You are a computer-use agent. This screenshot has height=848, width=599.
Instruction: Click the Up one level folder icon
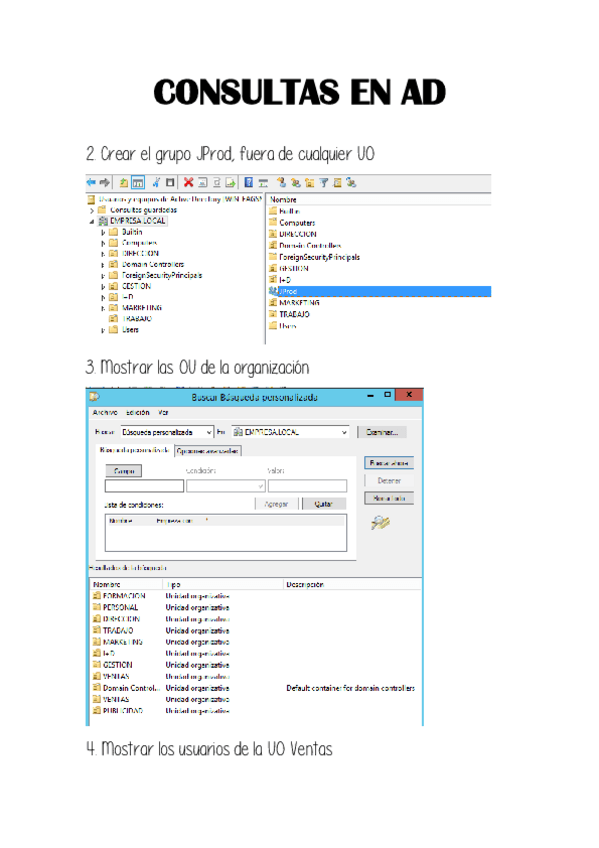coord(124,183)
